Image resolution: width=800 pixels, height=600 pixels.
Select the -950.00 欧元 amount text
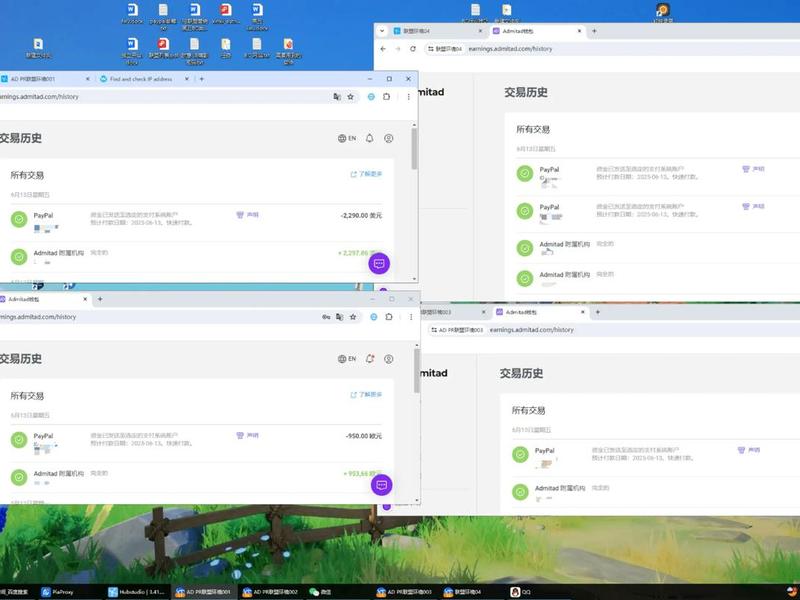363,436
